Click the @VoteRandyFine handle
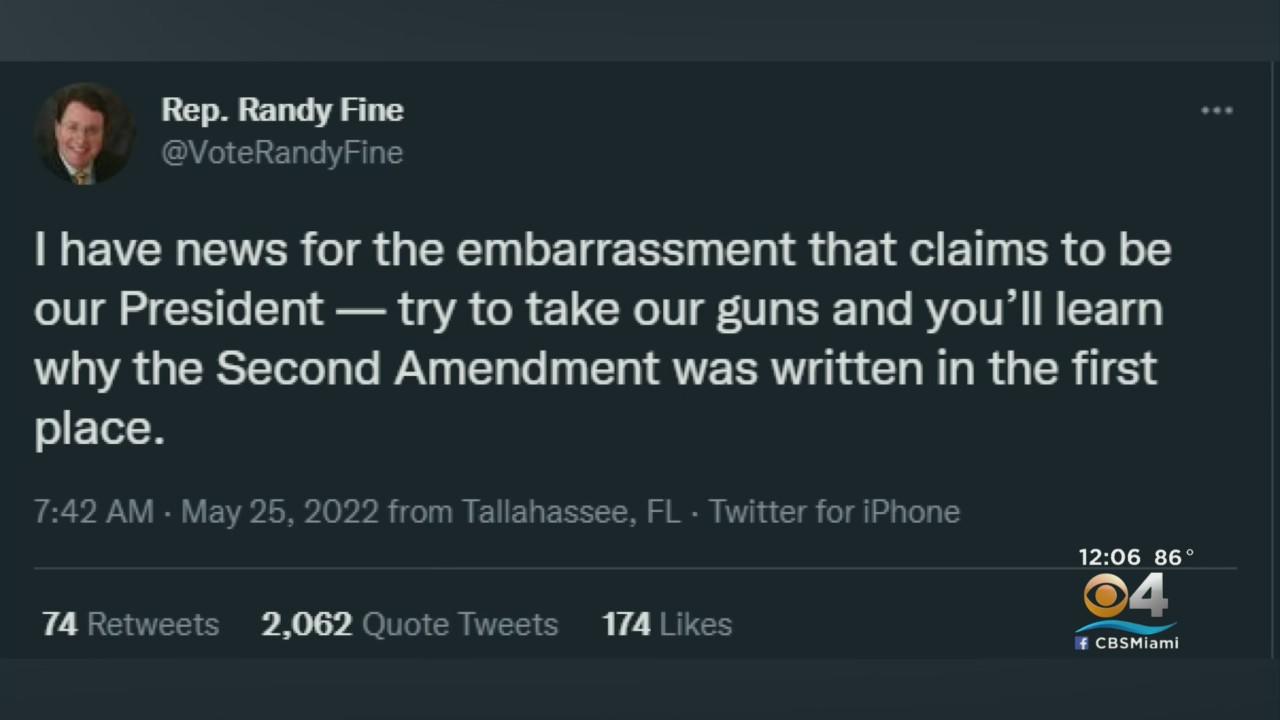Image resolution: width=1280 pixels, height=720 pixels. [x=282, y=153]
